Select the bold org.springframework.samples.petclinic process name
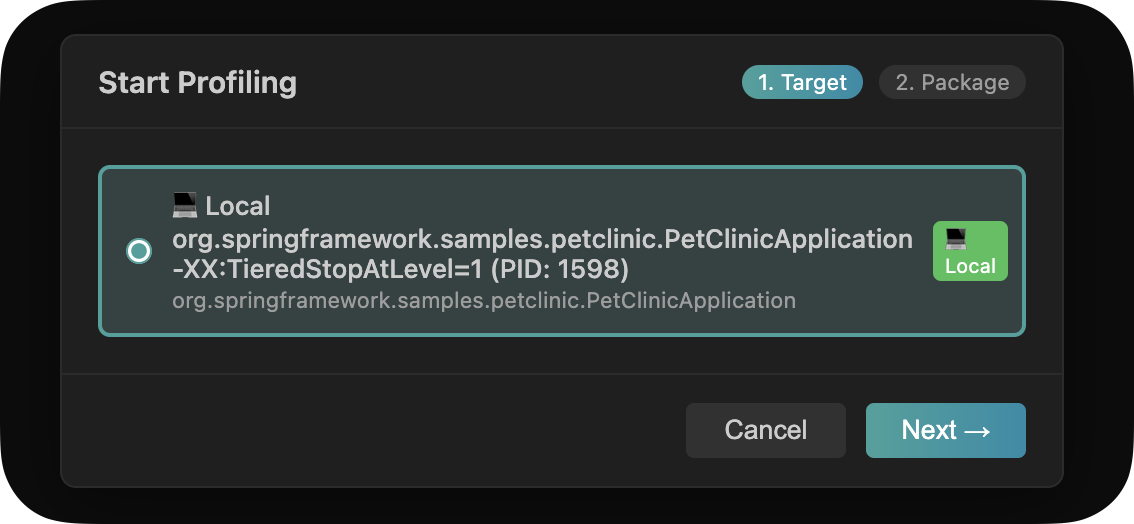1134x524 pixels. (541, 239)
